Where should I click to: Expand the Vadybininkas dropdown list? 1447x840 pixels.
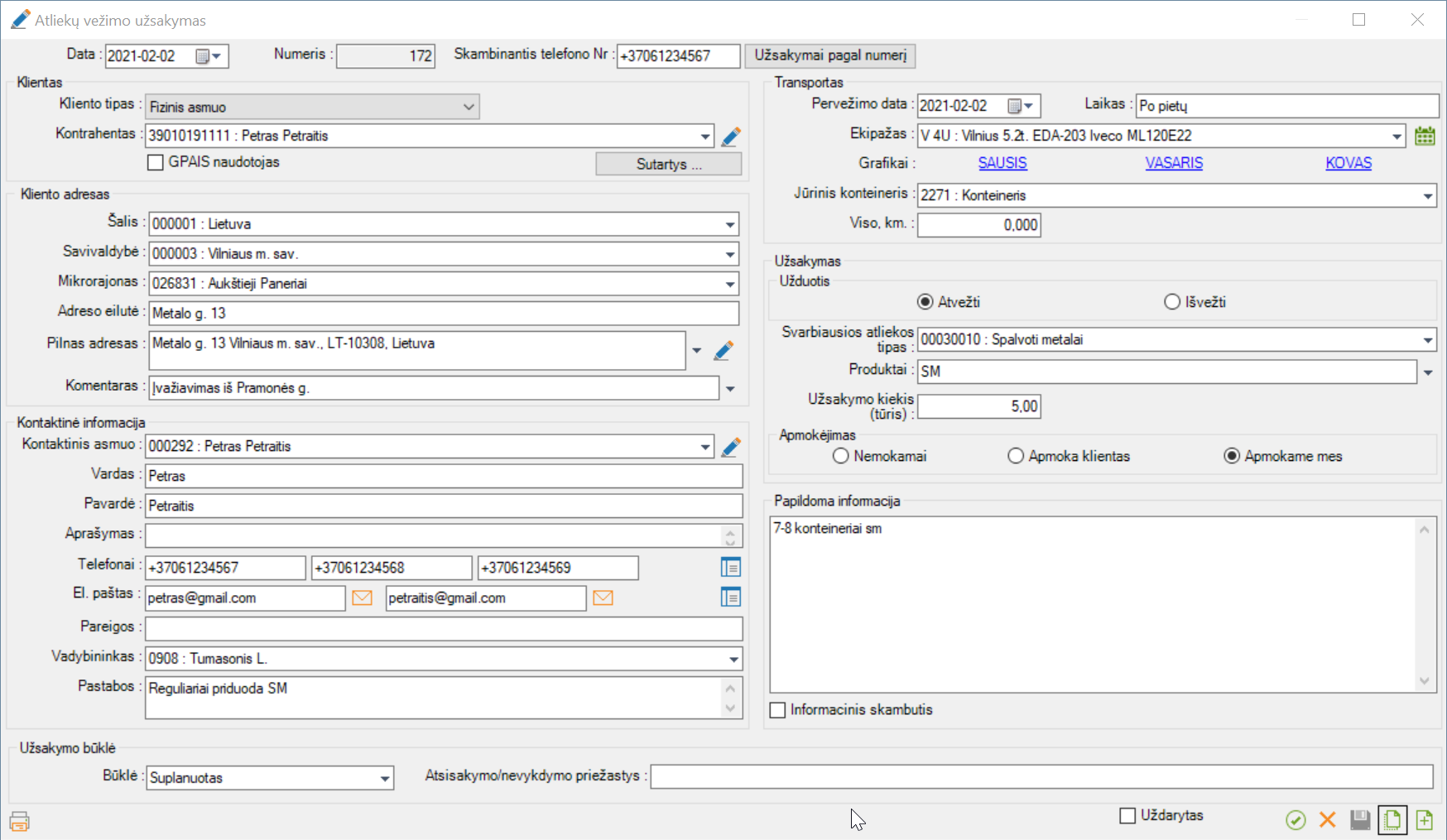[x=733, y=659]
